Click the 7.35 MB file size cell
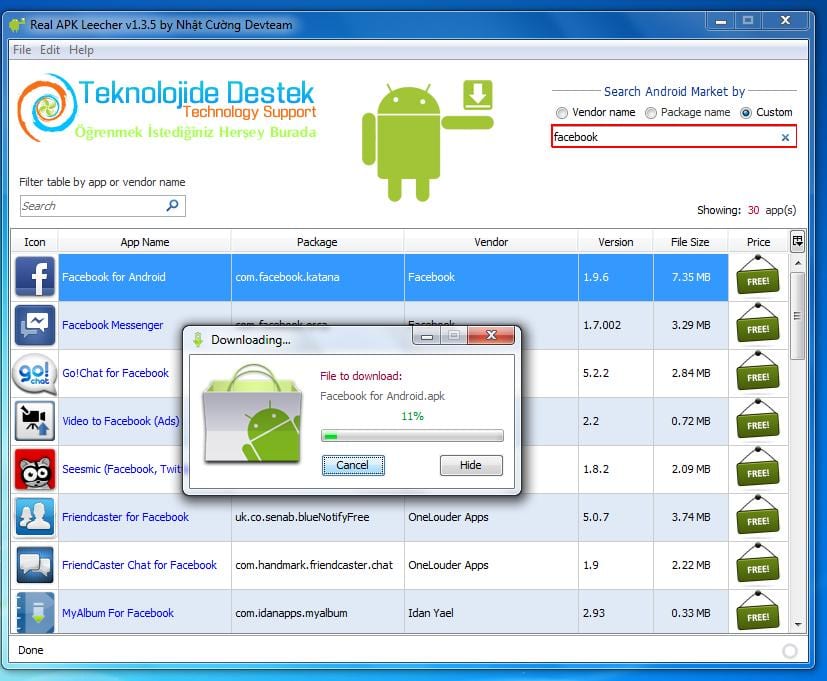The image size is (827, 681). tap(691, 277)
